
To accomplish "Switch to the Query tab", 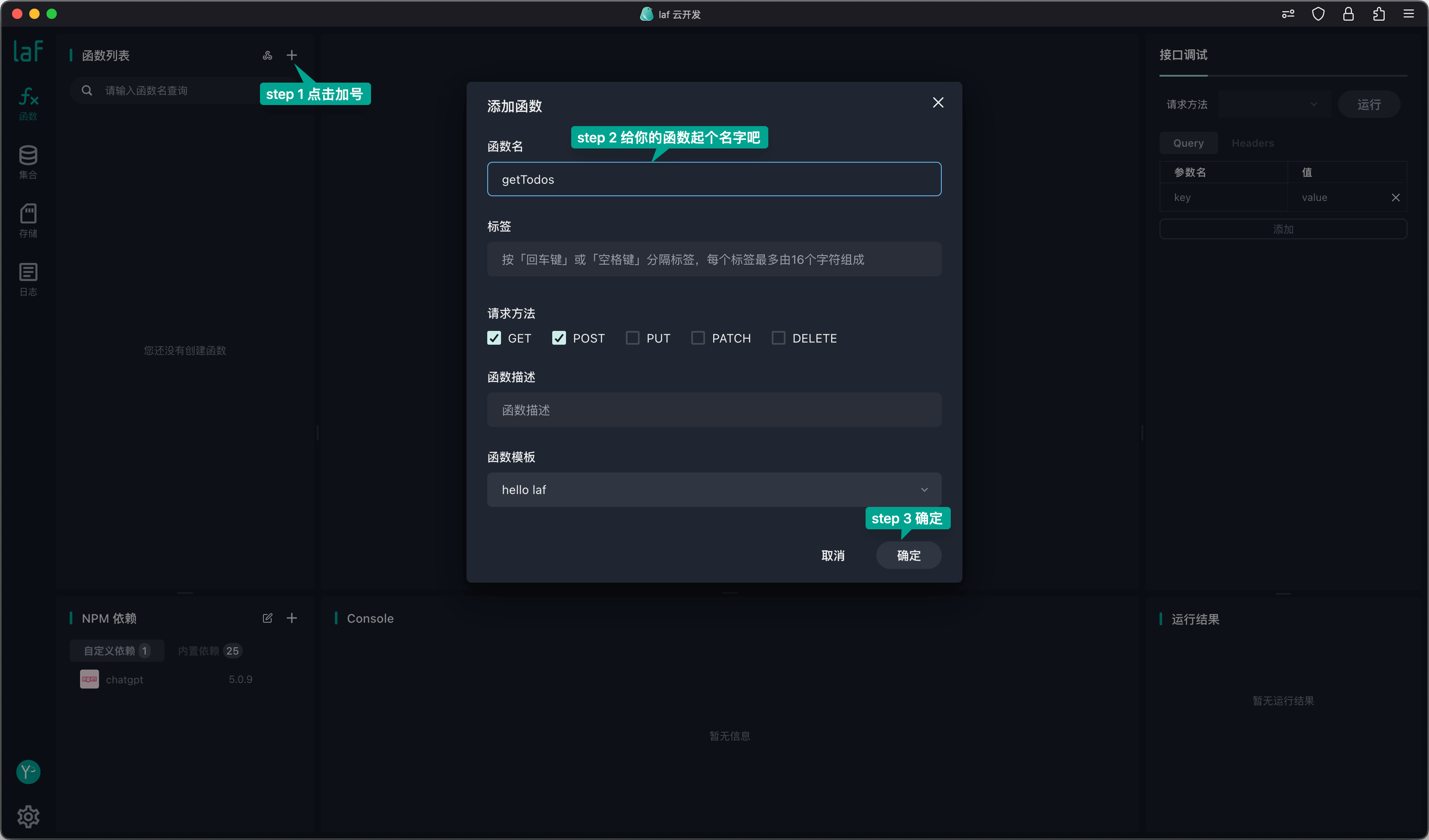I will pos(1188,143).
